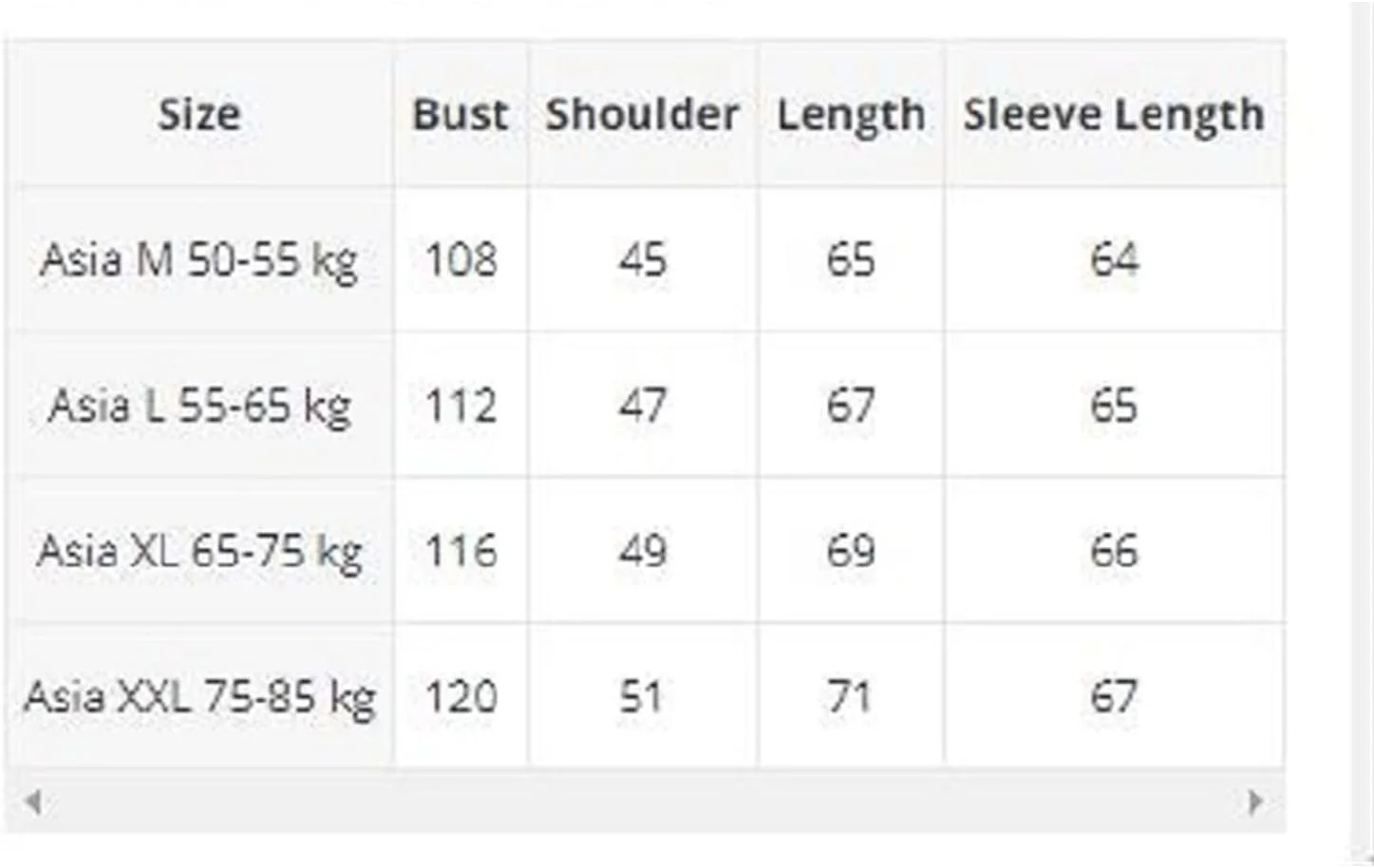The image size is (1374, 868).
Task: Click the Size column header
Action: [x=199, y=115]
